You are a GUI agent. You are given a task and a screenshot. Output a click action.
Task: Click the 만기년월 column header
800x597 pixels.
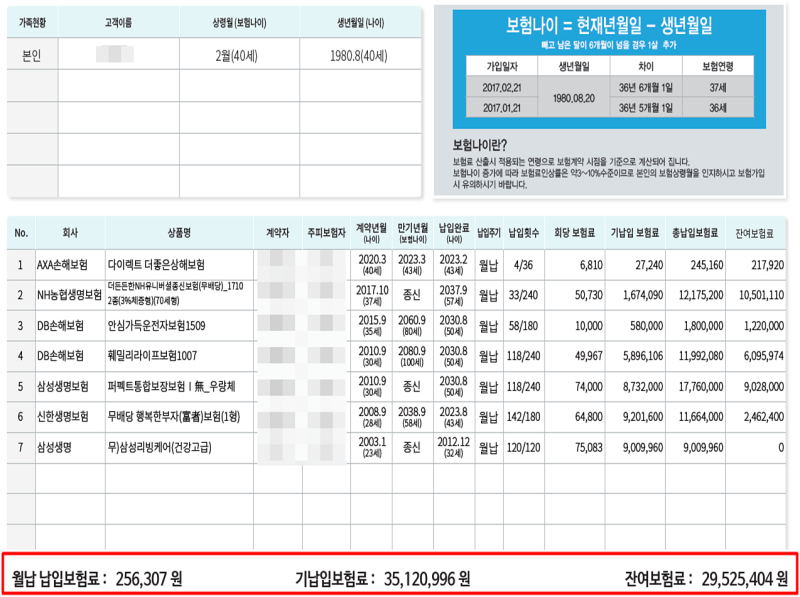pos(413,231)
